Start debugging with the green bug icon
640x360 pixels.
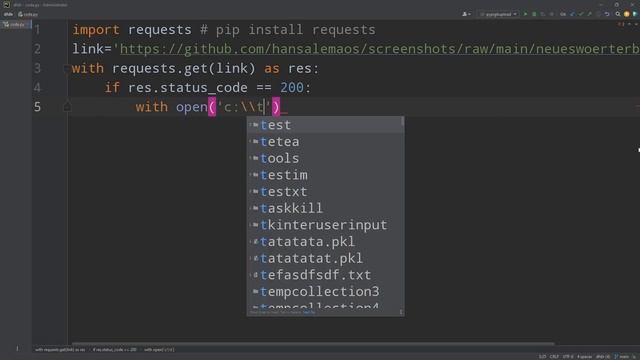click(x=534, y=14)
